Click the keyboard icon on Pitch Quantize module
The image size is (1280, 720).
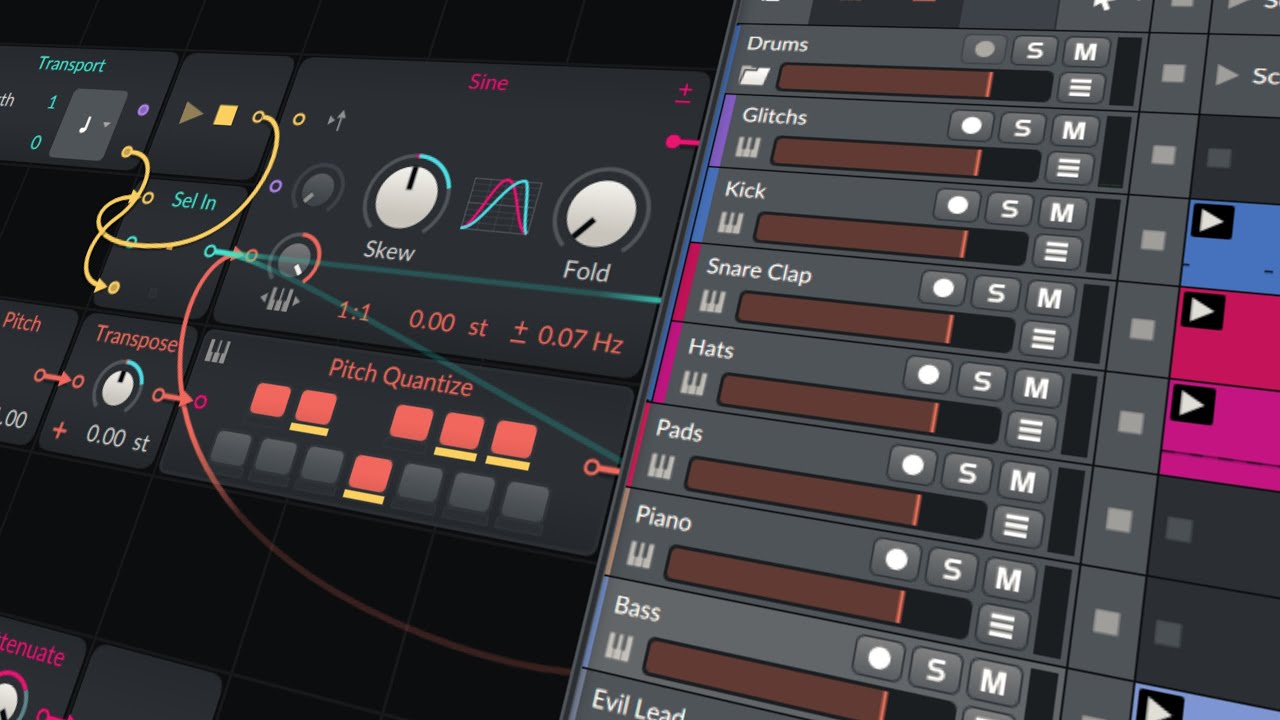pyautogui.click(x=217, y=351)
